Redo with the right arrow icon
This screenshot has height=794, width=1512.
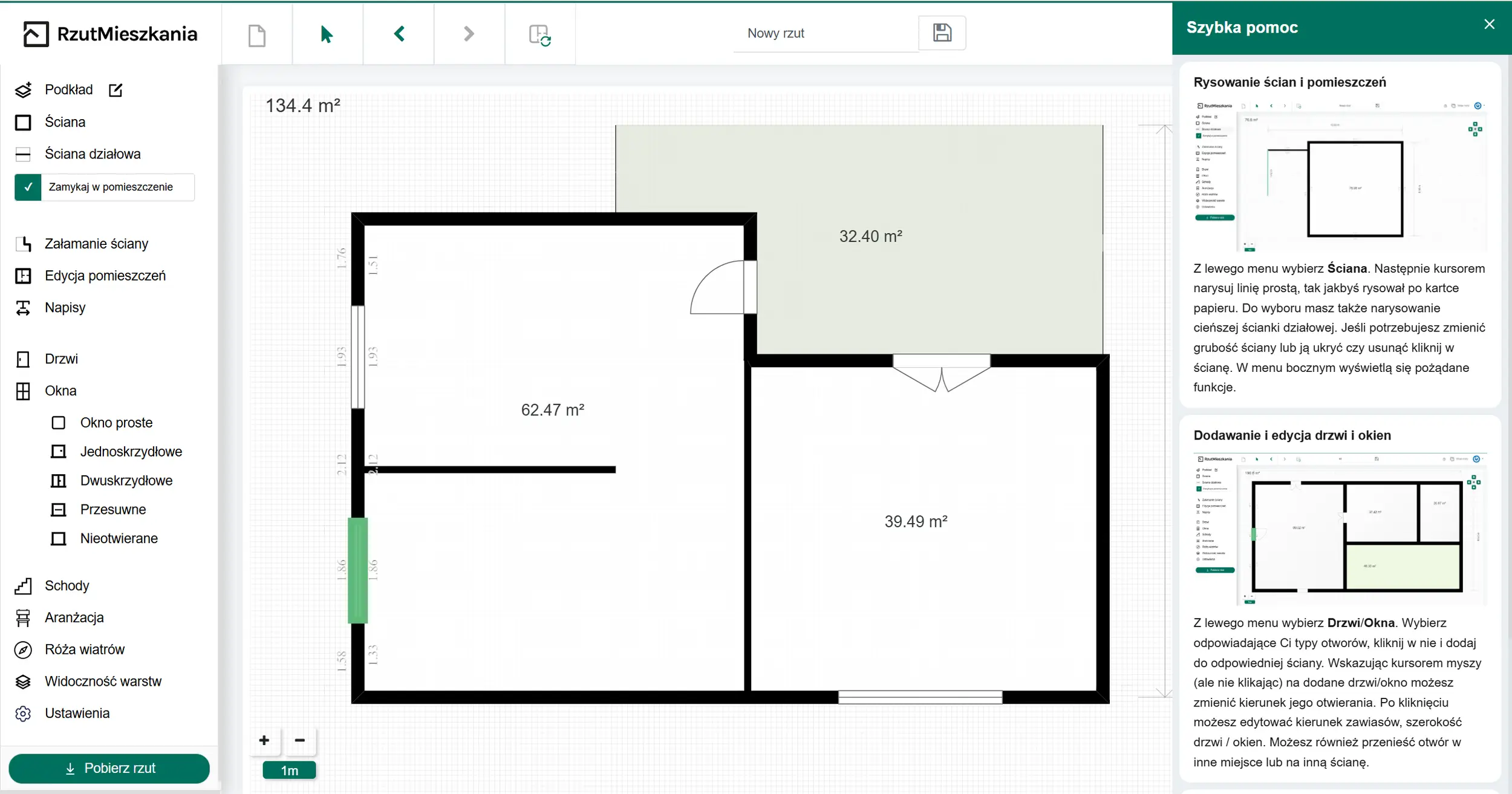(469, 34)
